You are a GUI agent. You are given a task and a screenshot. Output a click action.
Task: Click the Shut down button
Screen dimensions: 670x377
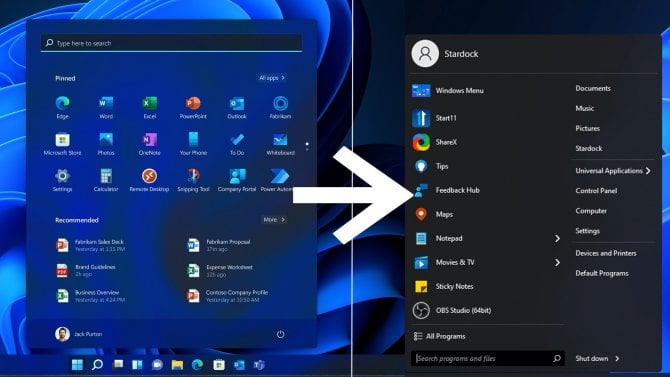coord(591,359)
